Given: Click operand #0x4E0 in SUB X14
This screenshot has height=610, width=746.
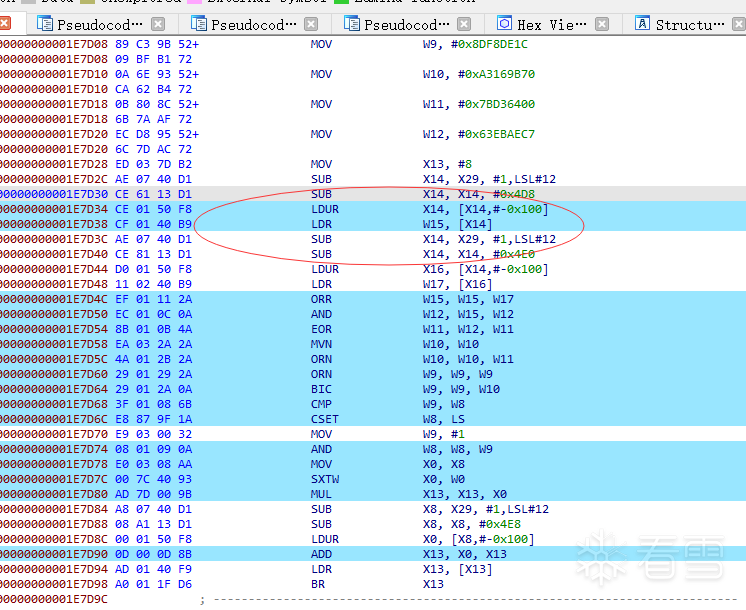Looking at the screenshot, I should point(514,254).
